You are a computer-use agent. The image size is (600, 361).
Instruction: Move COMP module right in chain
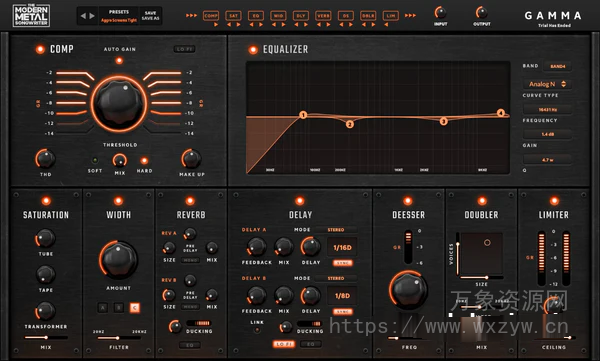pos(216,25)
